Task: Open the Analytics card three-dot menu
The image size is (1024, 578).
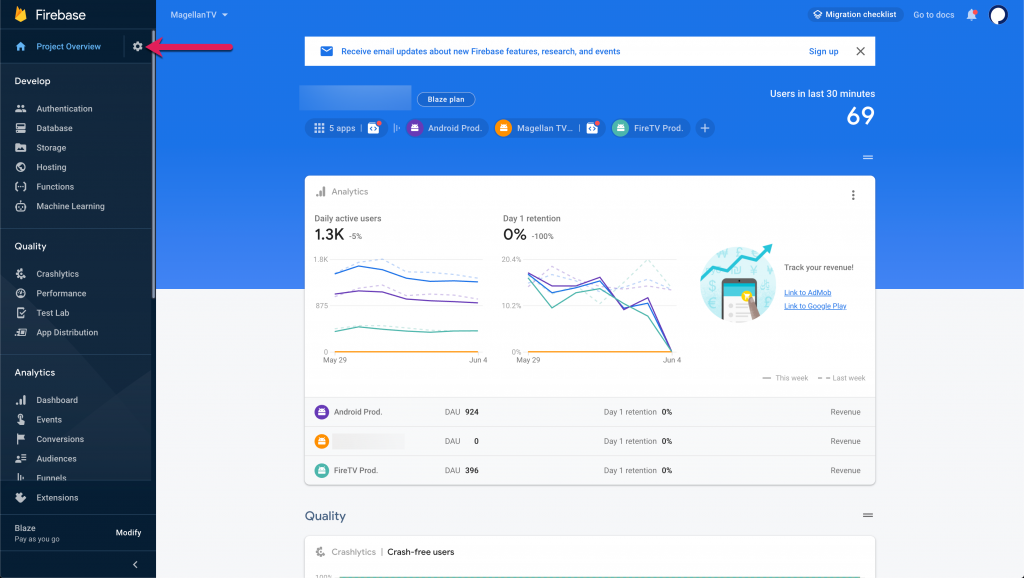Action: click(x=853, y=195)
